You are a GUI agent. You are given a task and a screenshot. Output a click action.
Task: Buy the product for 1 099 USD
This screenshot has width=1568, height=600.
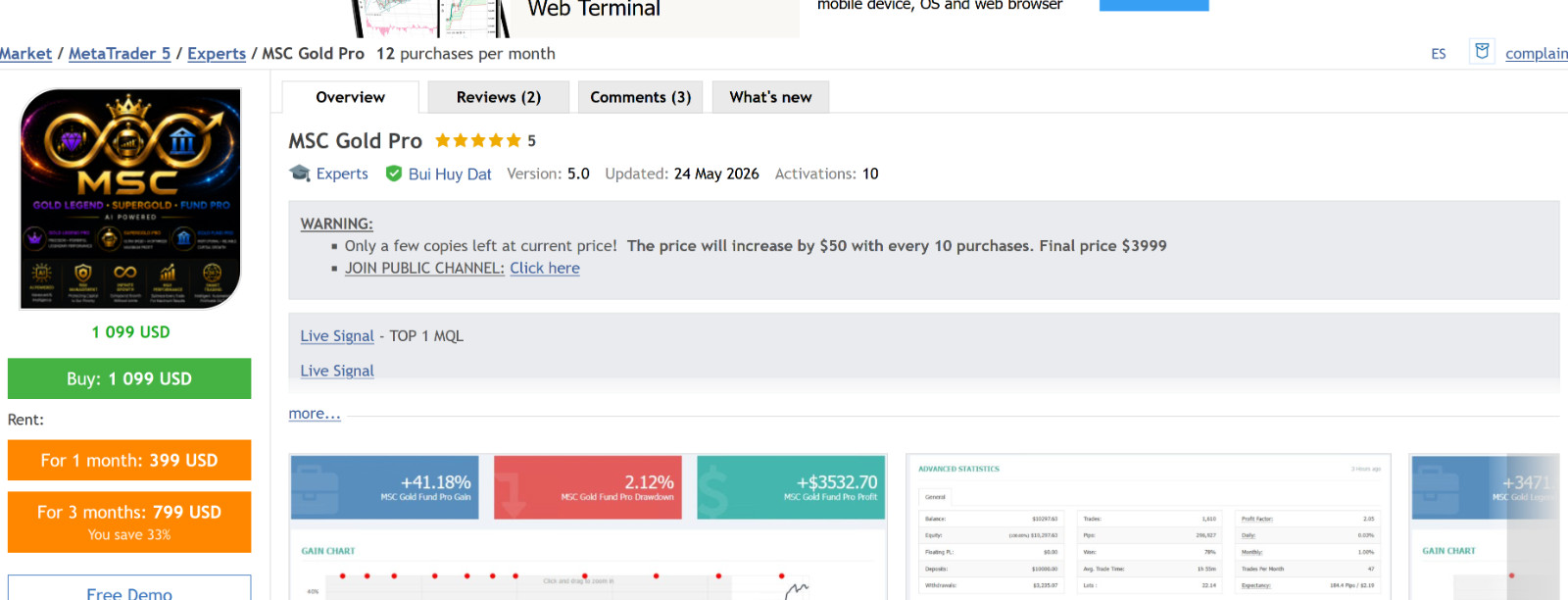click(x=129, y=378)
